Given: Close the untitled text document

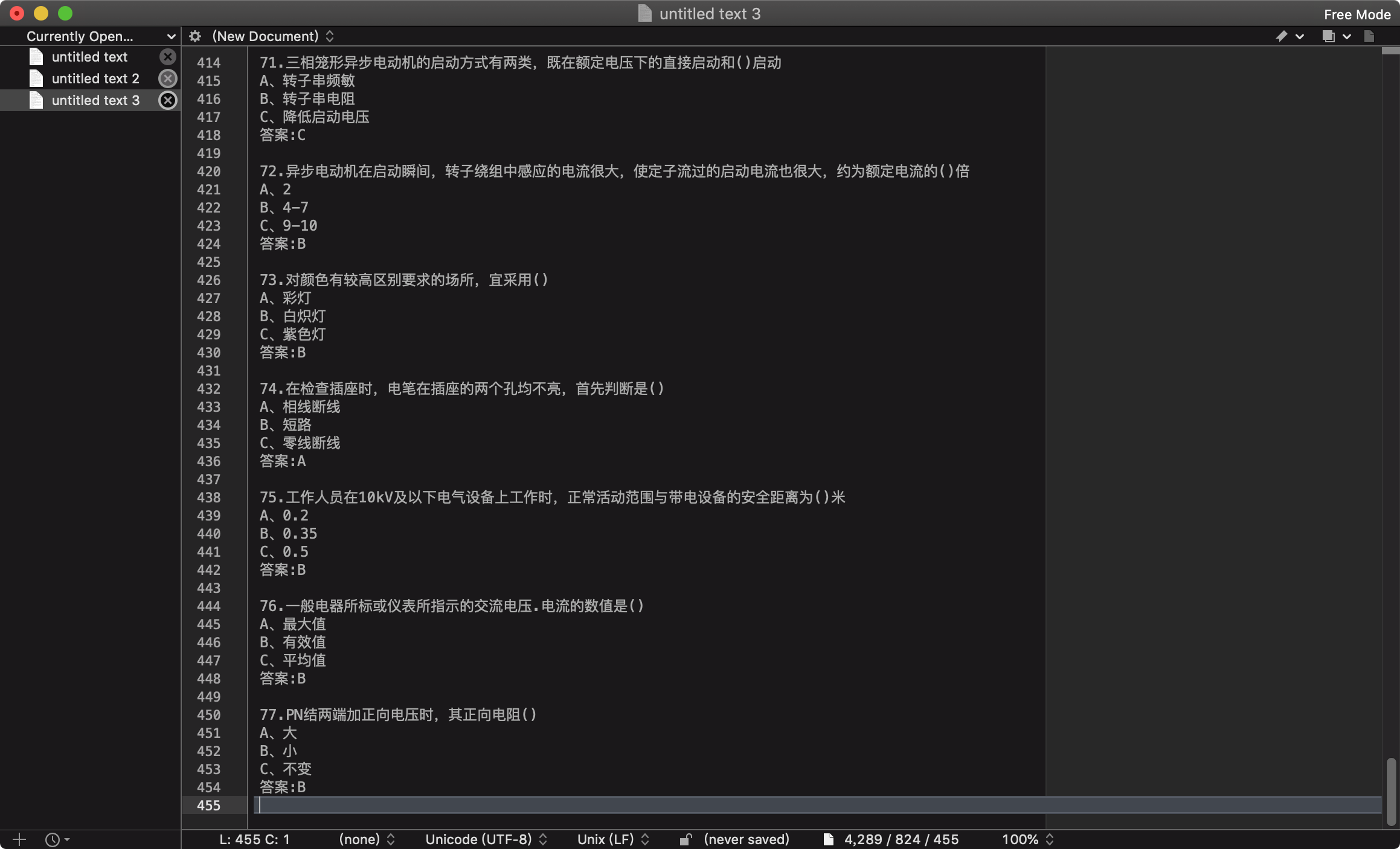Looking at the screenshot, I should 167,57.
